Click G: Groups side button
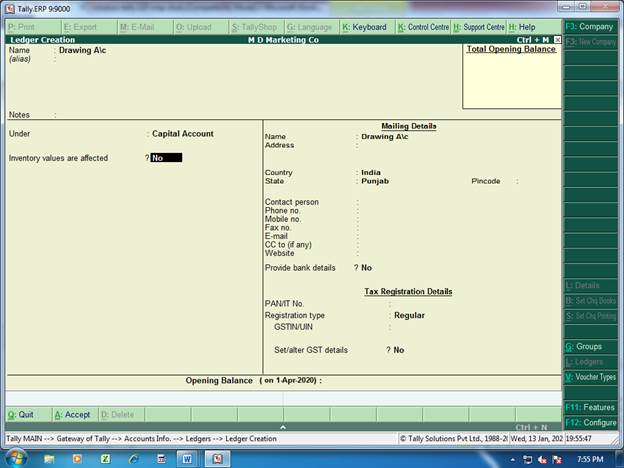This screenshot has width=624, height=468. coord(591,347)
